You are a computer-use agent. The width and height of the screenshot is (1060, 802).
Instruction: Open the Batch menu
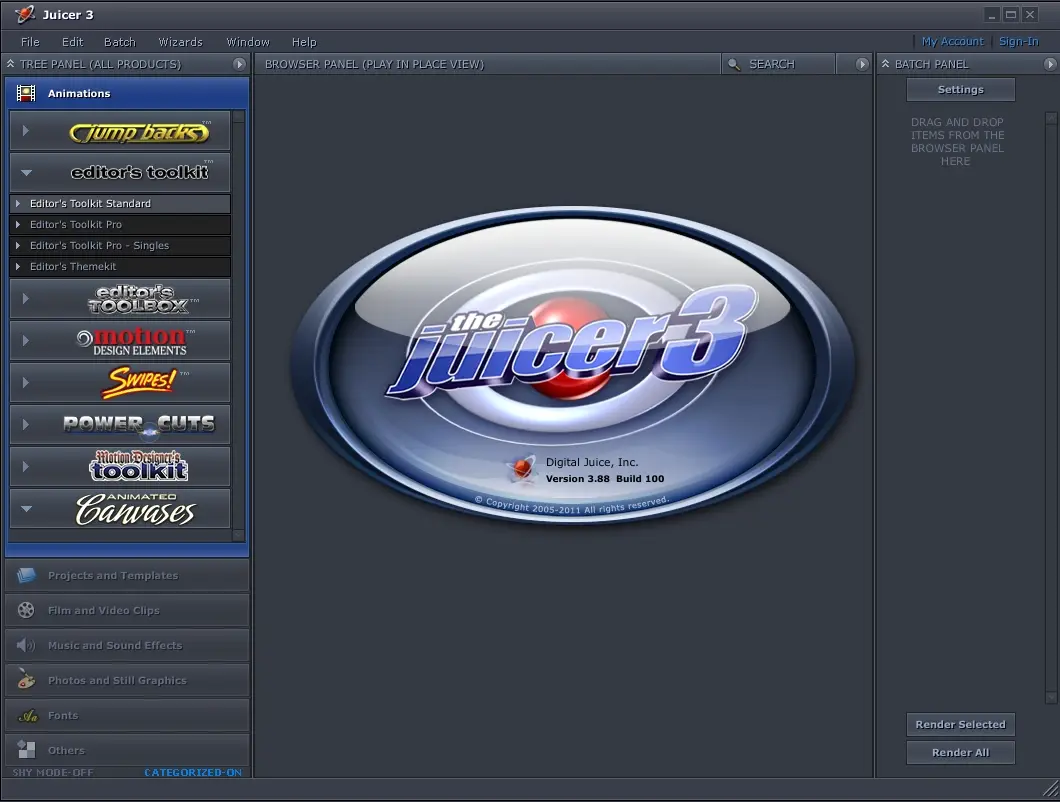tap(120, 42)
